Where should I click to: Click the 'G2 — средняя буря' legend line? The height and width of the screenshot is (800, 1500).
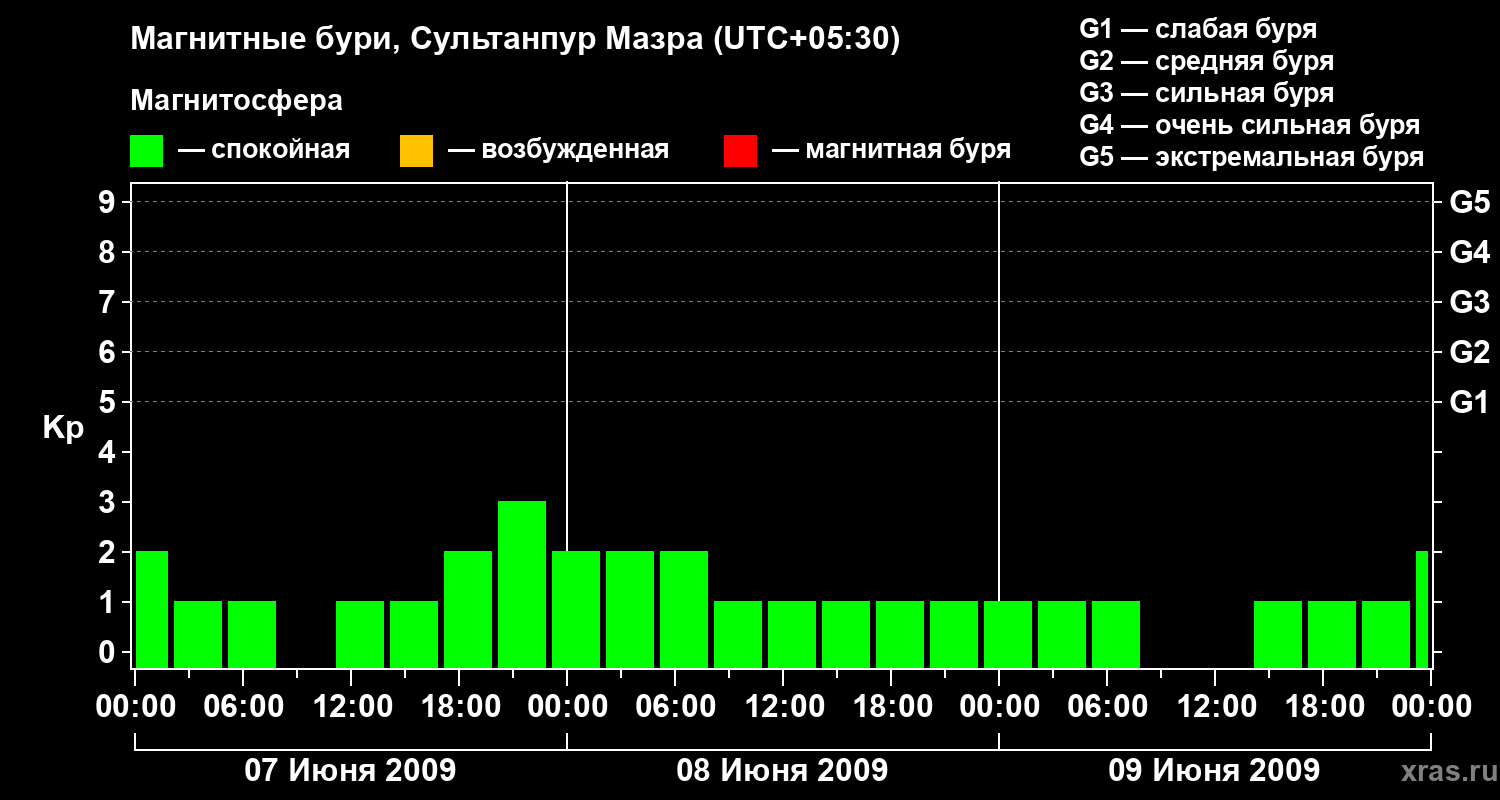1207,61
